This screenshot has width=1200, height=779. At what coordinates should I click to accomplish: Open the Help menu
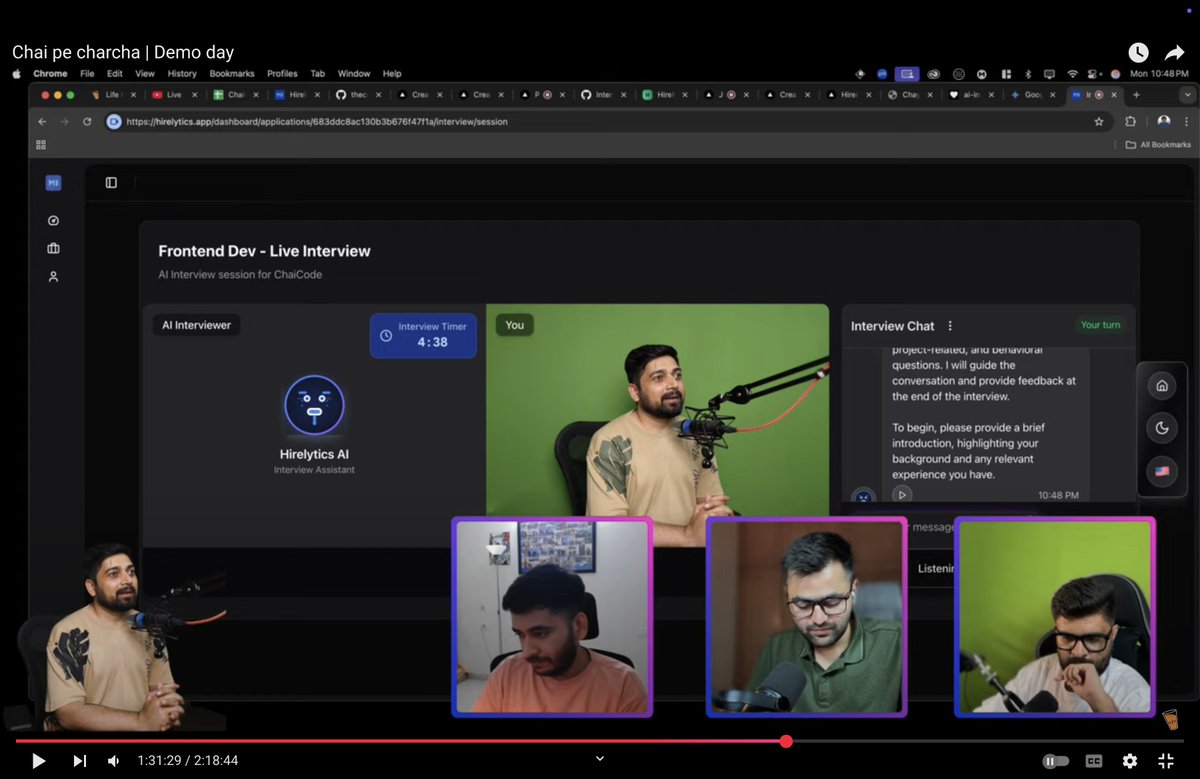tap(392, 73)
